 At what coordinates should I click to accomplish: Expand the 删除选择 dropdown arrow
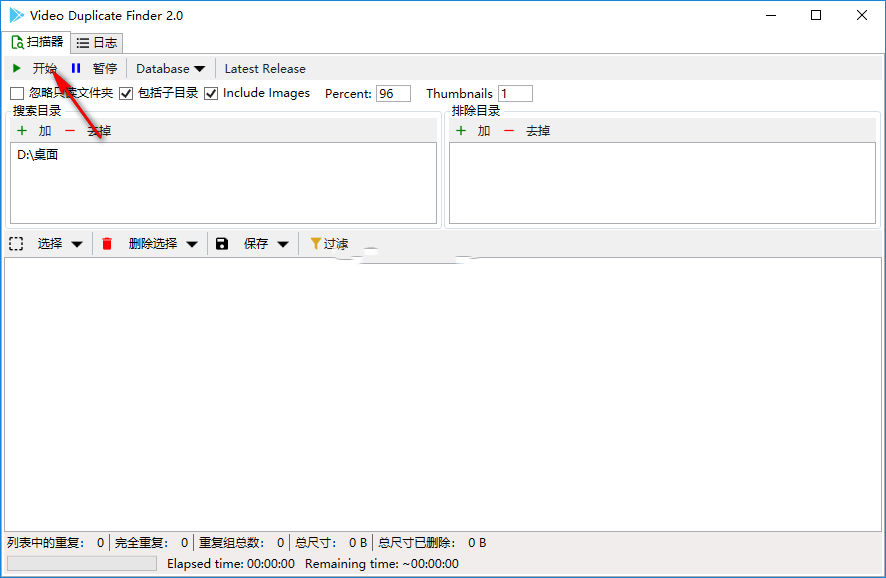pos(192,244)
